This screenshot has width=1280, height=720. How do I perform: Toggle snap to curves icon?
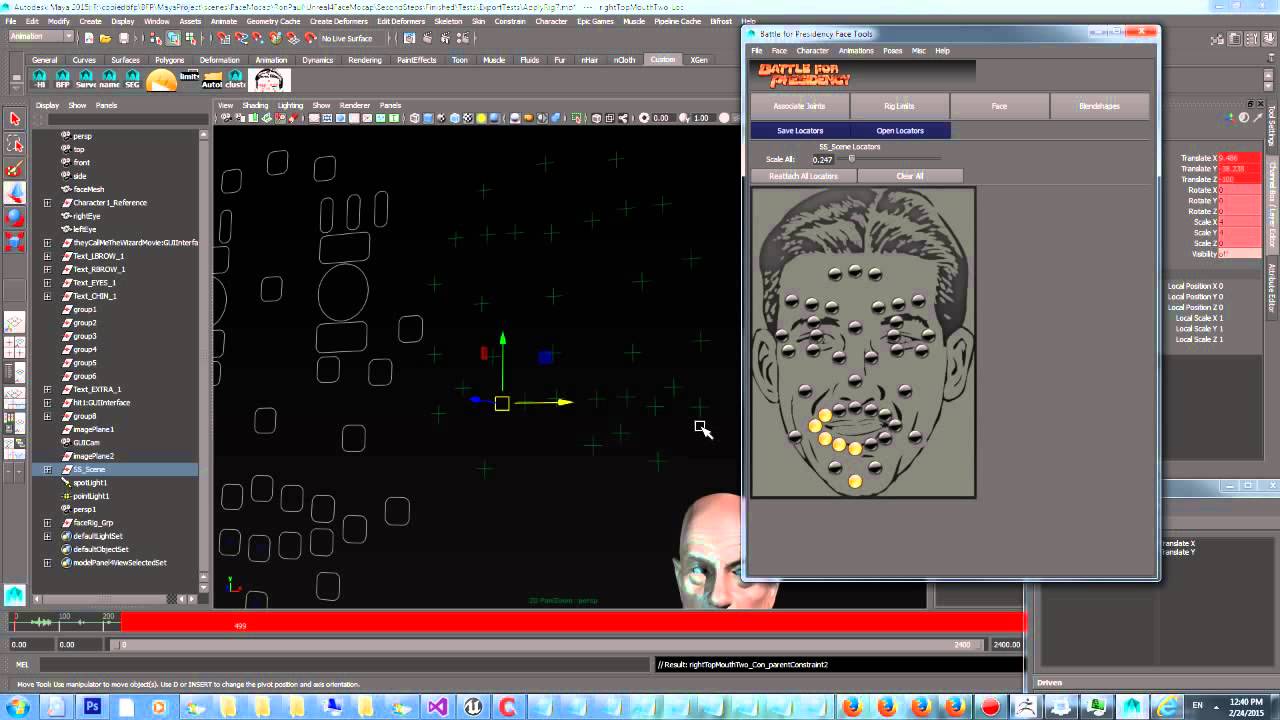tap(241, 38)
